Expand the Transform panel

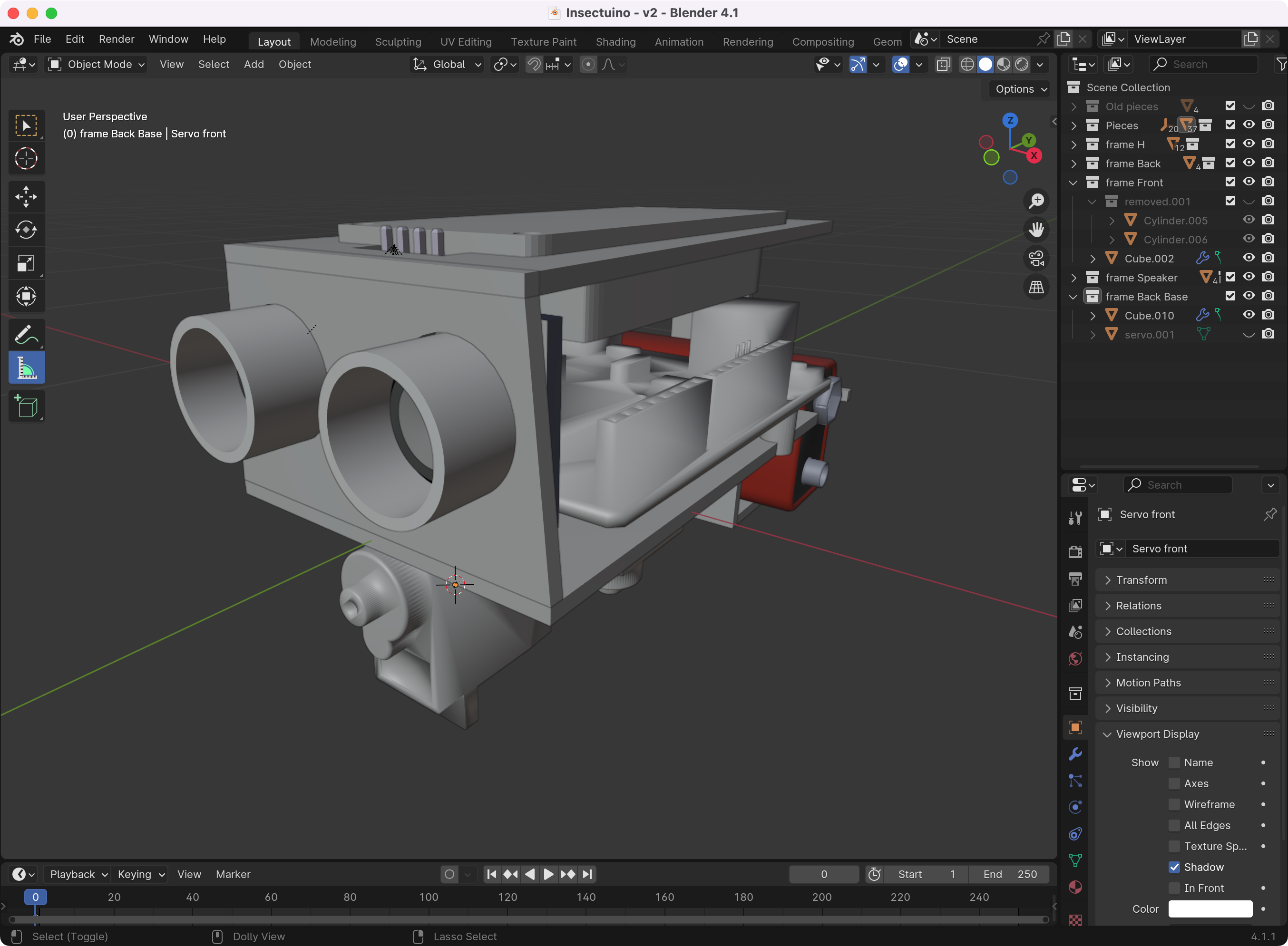1187,580
